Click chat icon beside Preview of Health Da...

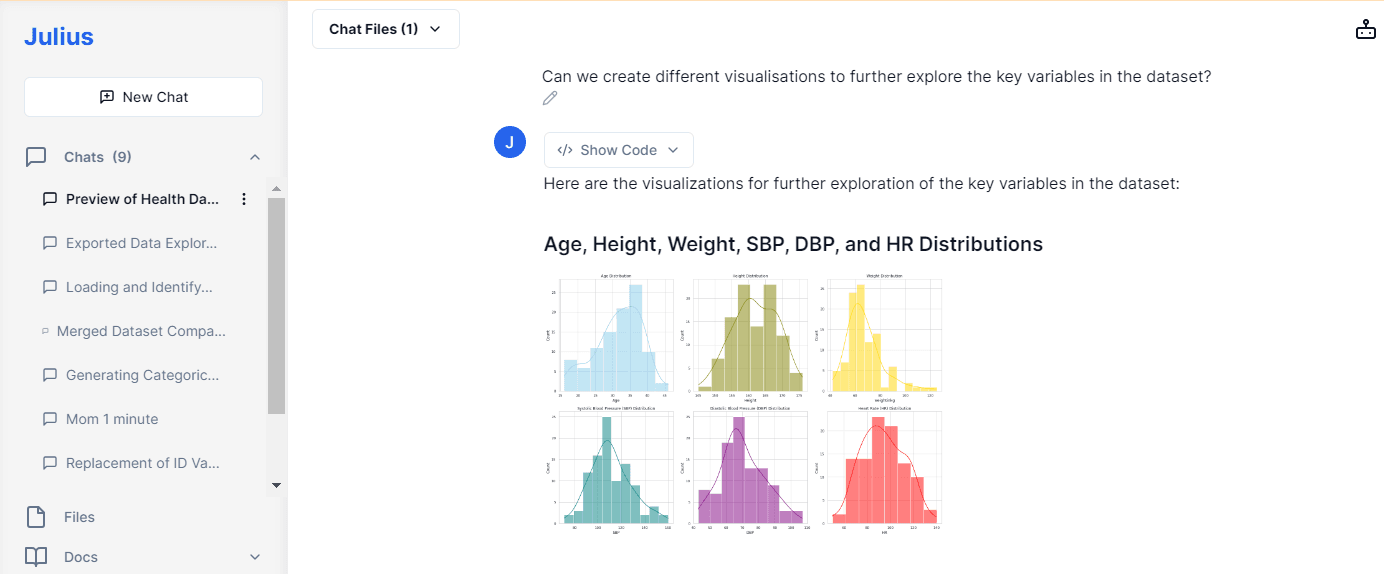(50, 199)
